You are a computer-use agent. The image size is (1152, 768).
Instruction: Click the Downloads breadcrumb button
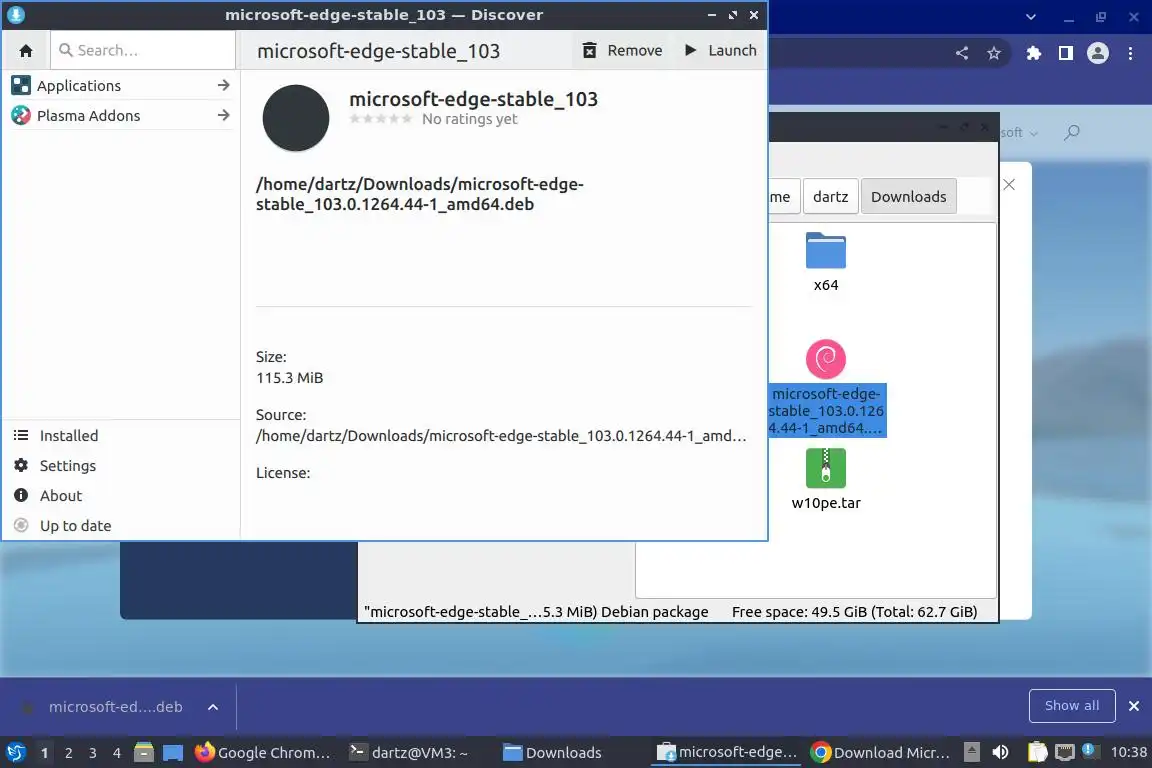tap(909, 196)
